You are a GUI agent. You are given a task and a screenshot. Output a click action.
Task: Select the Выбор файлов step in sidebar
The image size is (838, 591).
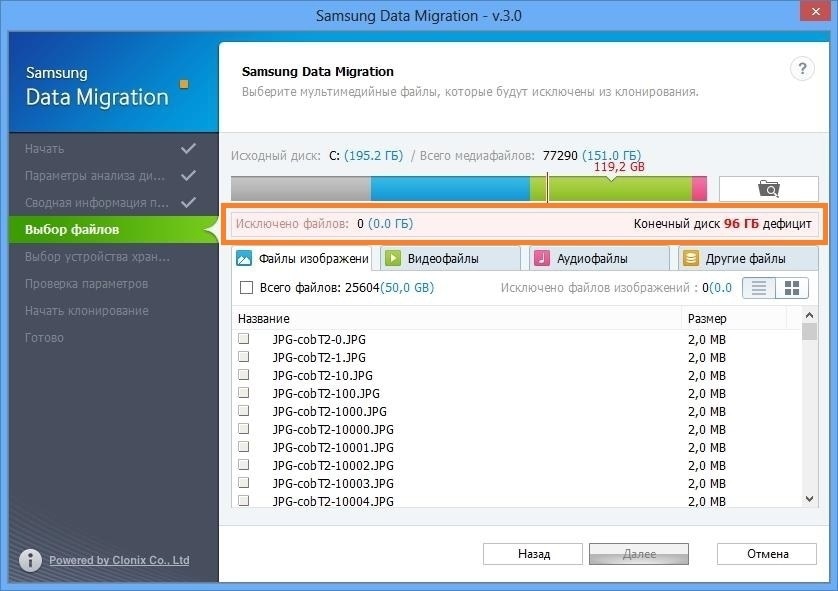[x=113, y=230]
